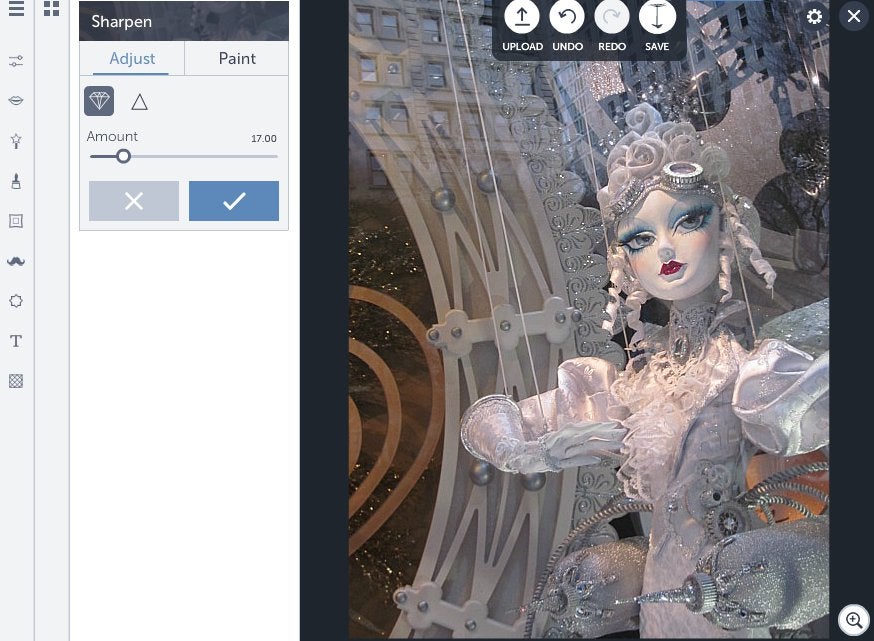Select the adjustments sliders icon in sidebar
The height and width of the screenshot is (641, 874).
[x=16, y=61]
